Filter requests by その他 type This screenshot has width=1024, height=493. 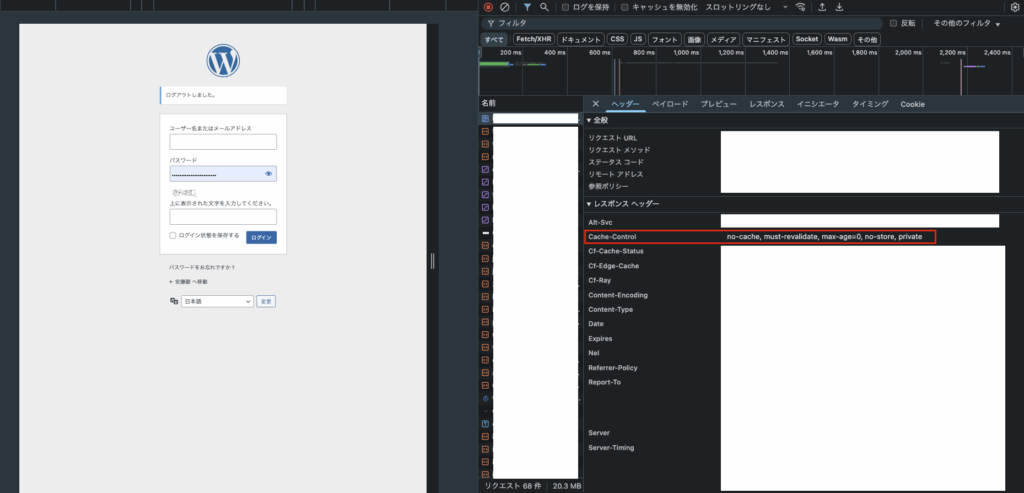tap(867, 40)
